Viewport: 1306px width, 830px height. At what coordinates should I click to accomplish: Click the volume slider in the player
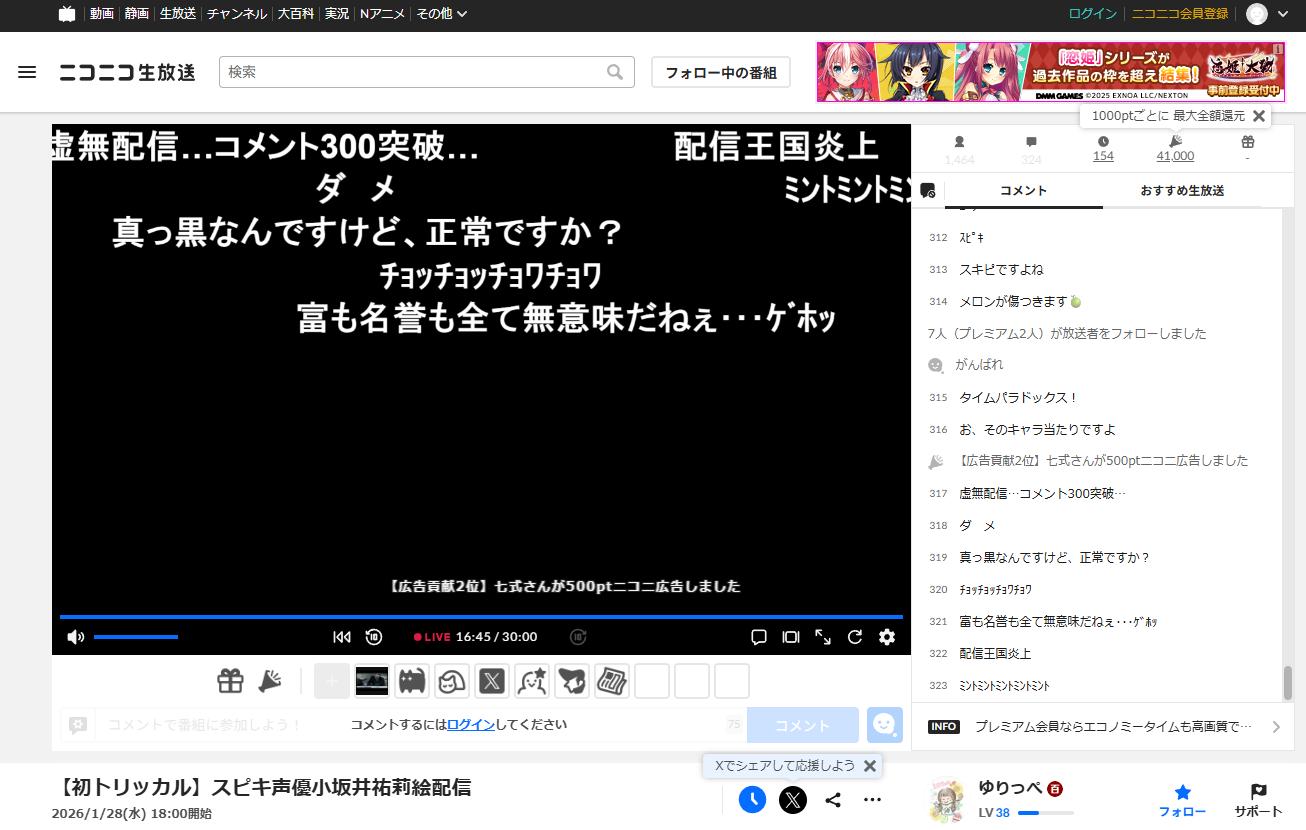[x=136, y=637]
